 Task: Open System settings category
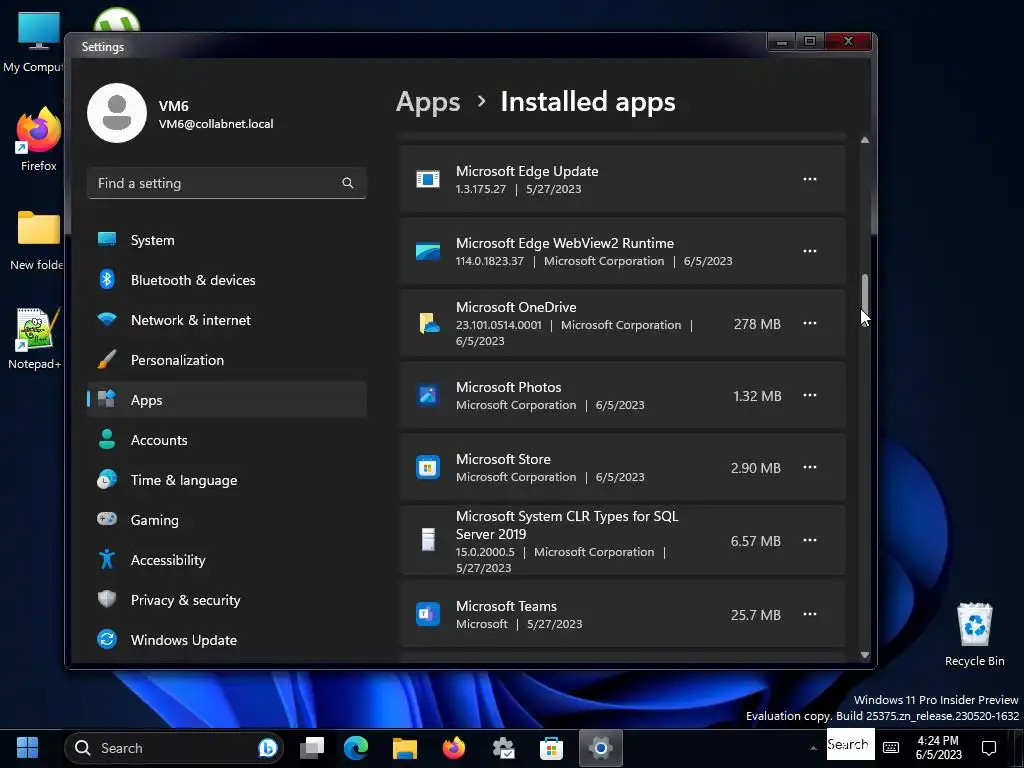(227, 240)
